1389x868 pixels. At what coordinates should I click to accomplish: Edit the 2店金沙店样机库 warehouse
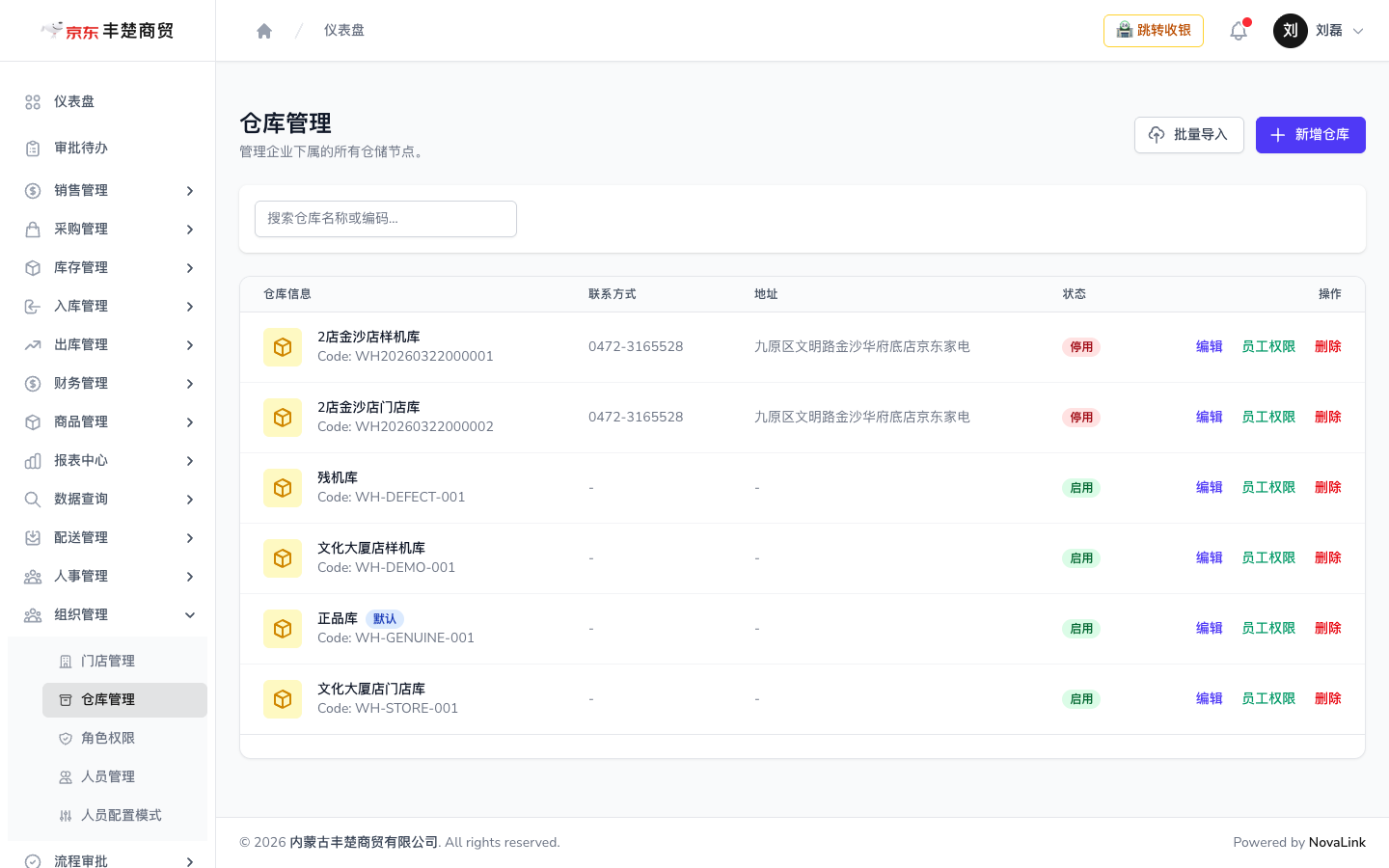pyautogui.click(x=1210, y=347)
